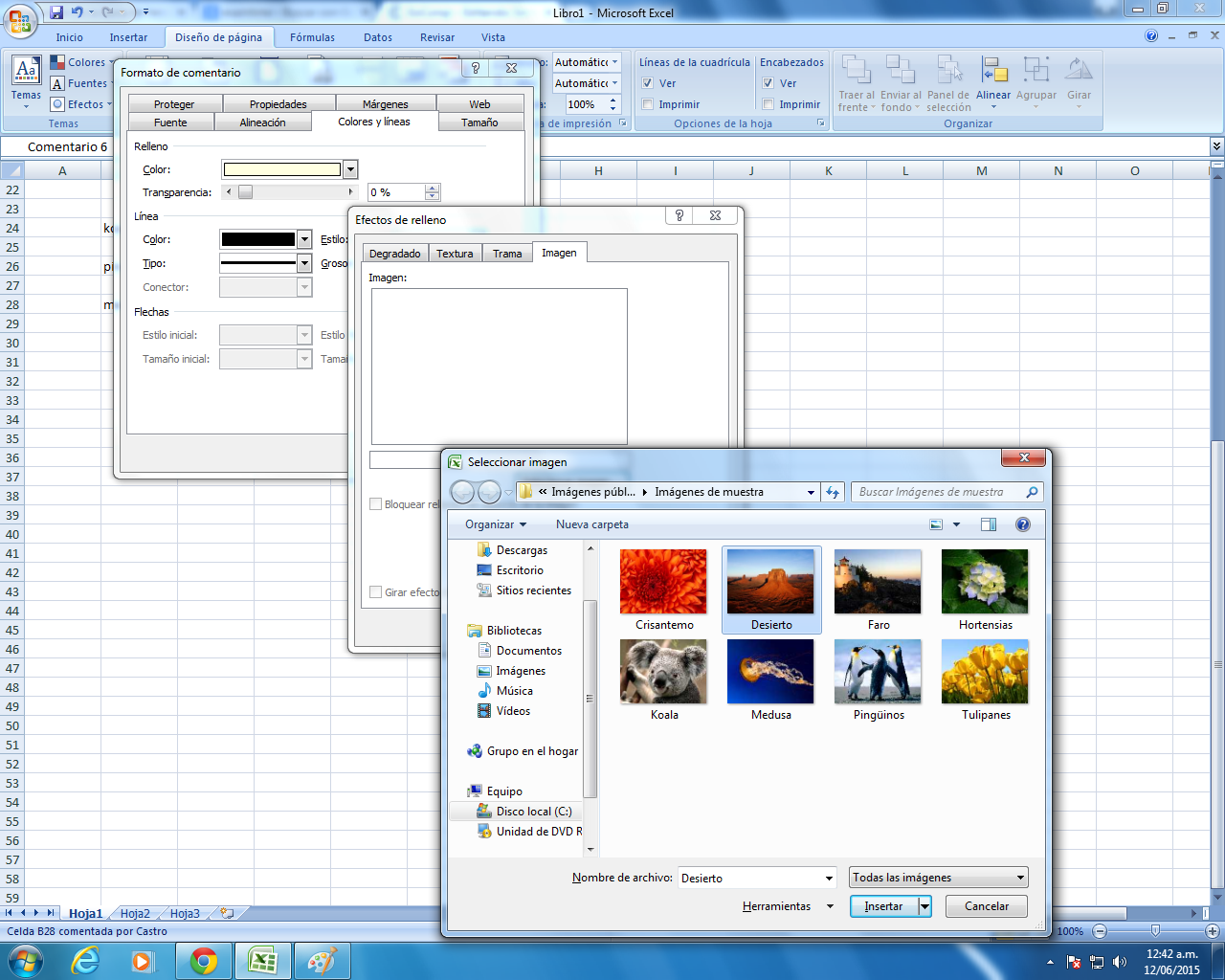Open the Organizar dropdown menu
This screenshot has width=1225, height=980.
pos(495,524)
